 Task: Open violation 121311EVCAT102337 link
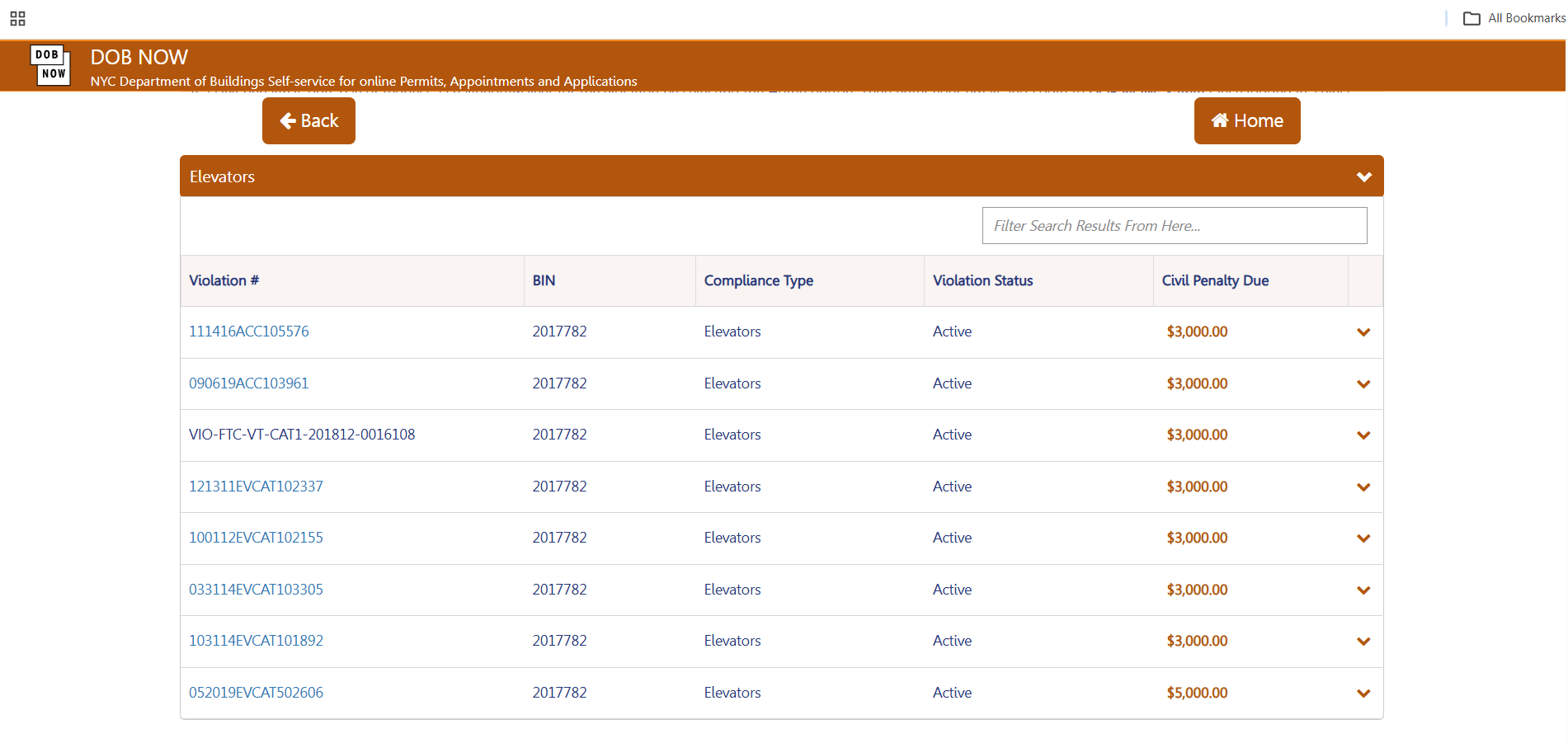257,487
